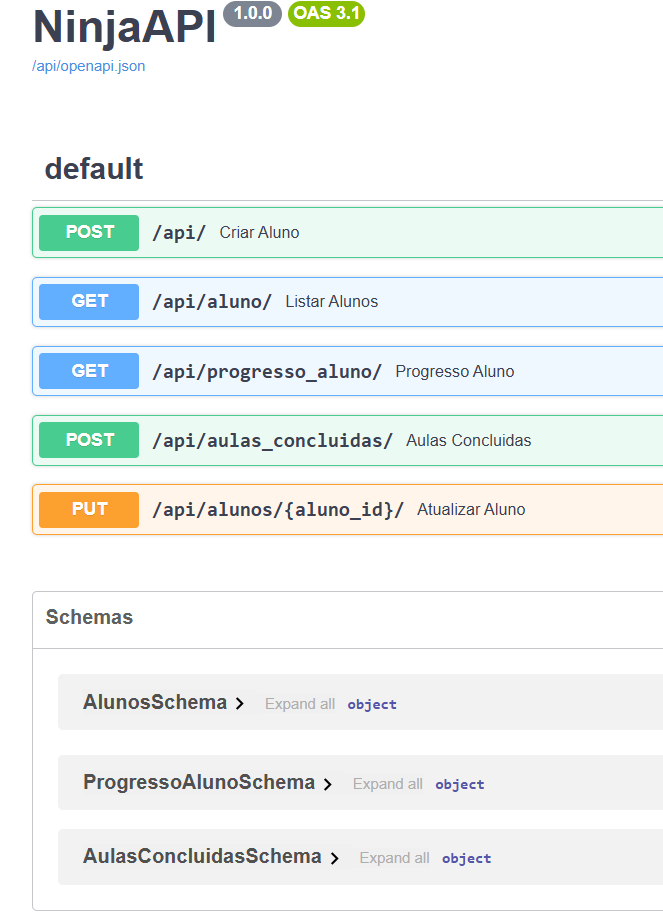Expand PUT /api/alunos/{aluno_id}/ operation
The height and width of the screenshot is (921, 663).
click(x=348, y=509)
